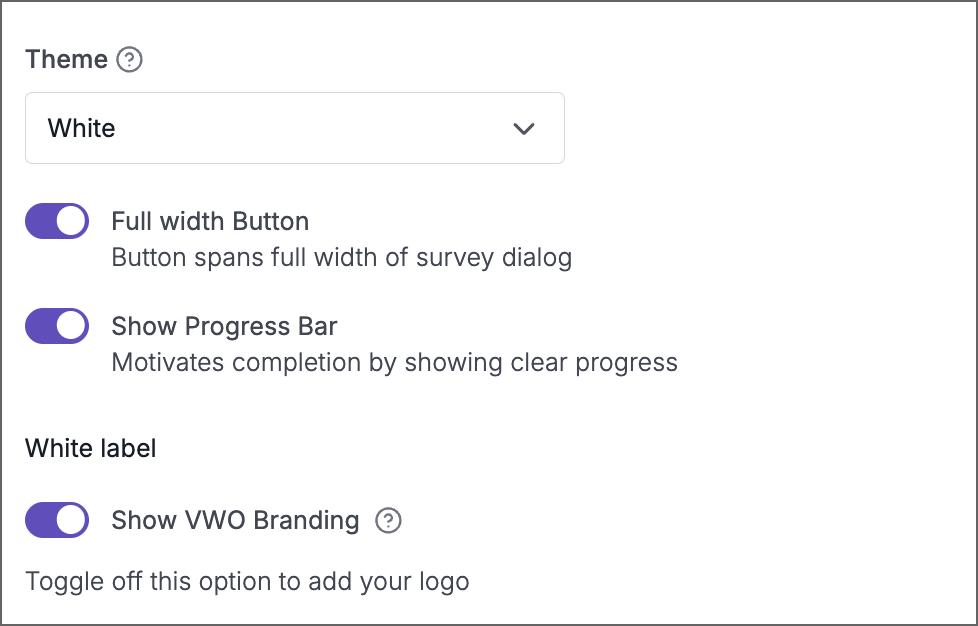Select the White label section heading
Screen dimensions: 978x626
tap(90, 448)
